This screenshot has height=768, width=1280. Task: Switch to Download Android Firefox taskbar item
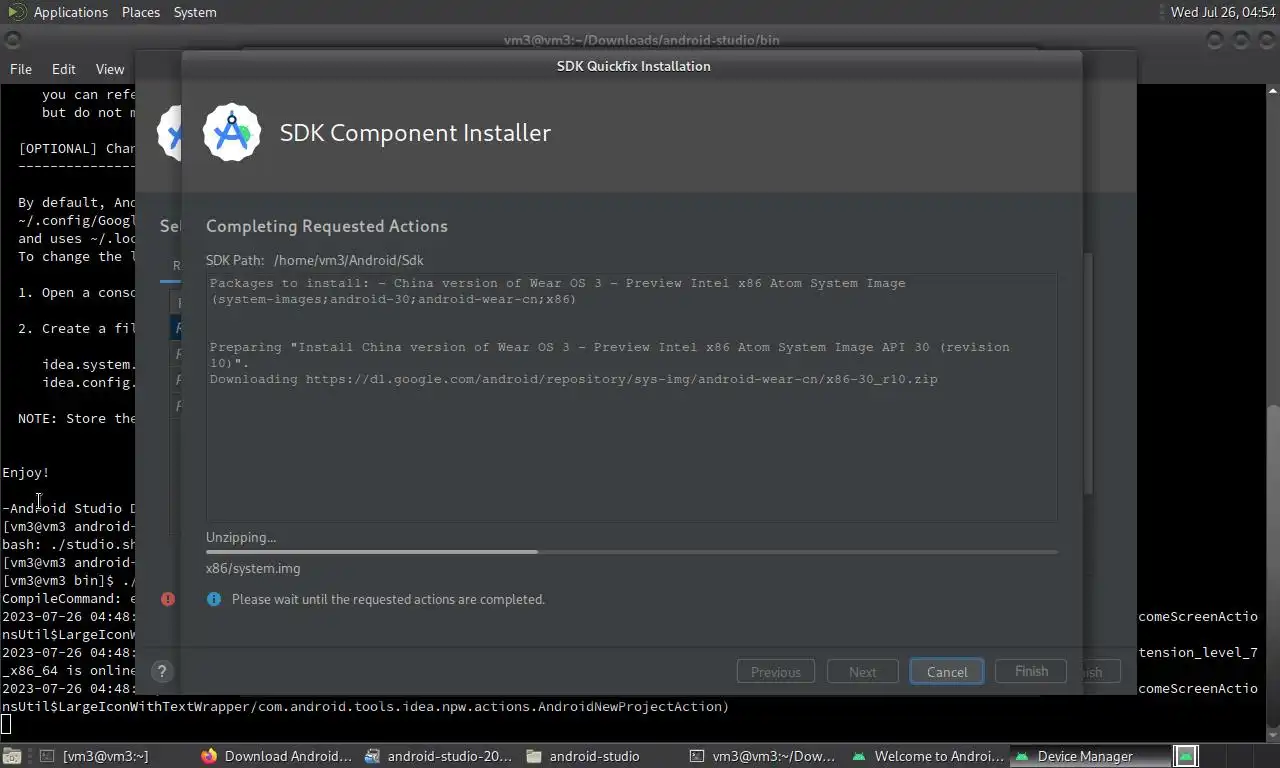[x=277, y=756]
